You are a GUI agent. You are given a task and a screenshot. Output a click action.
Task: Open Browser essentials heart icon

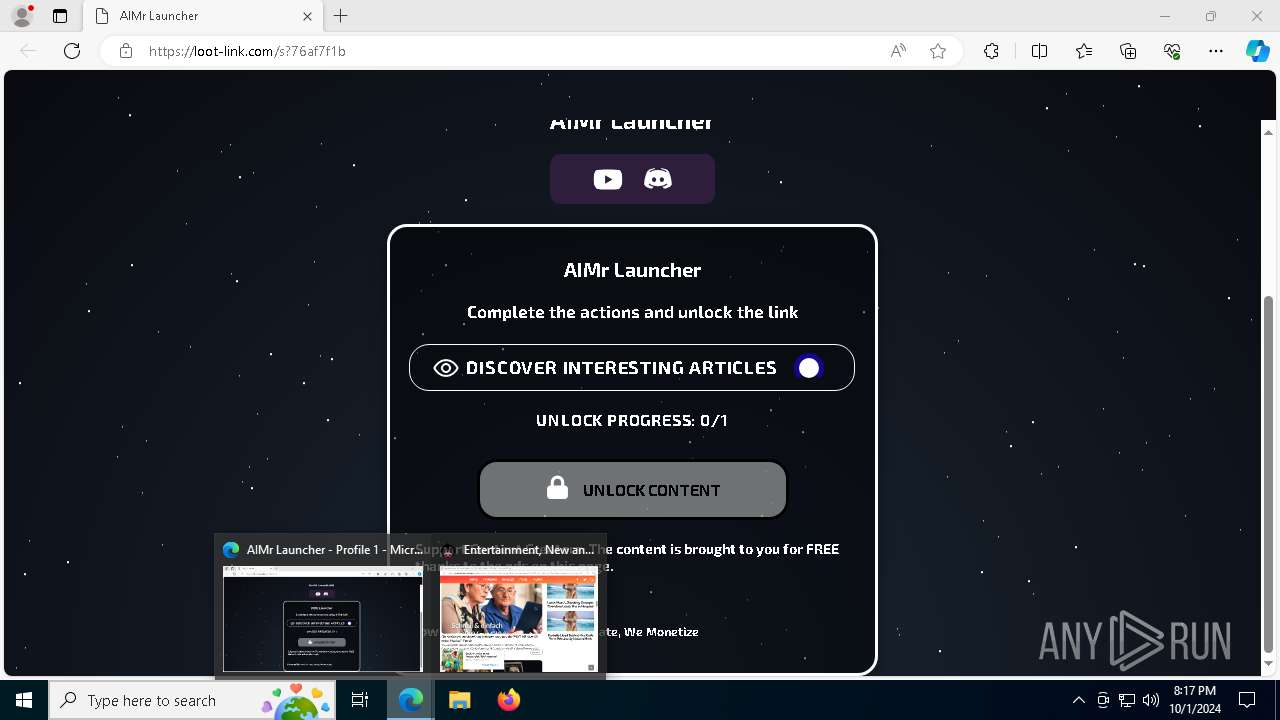click(x=1172, y=51)
